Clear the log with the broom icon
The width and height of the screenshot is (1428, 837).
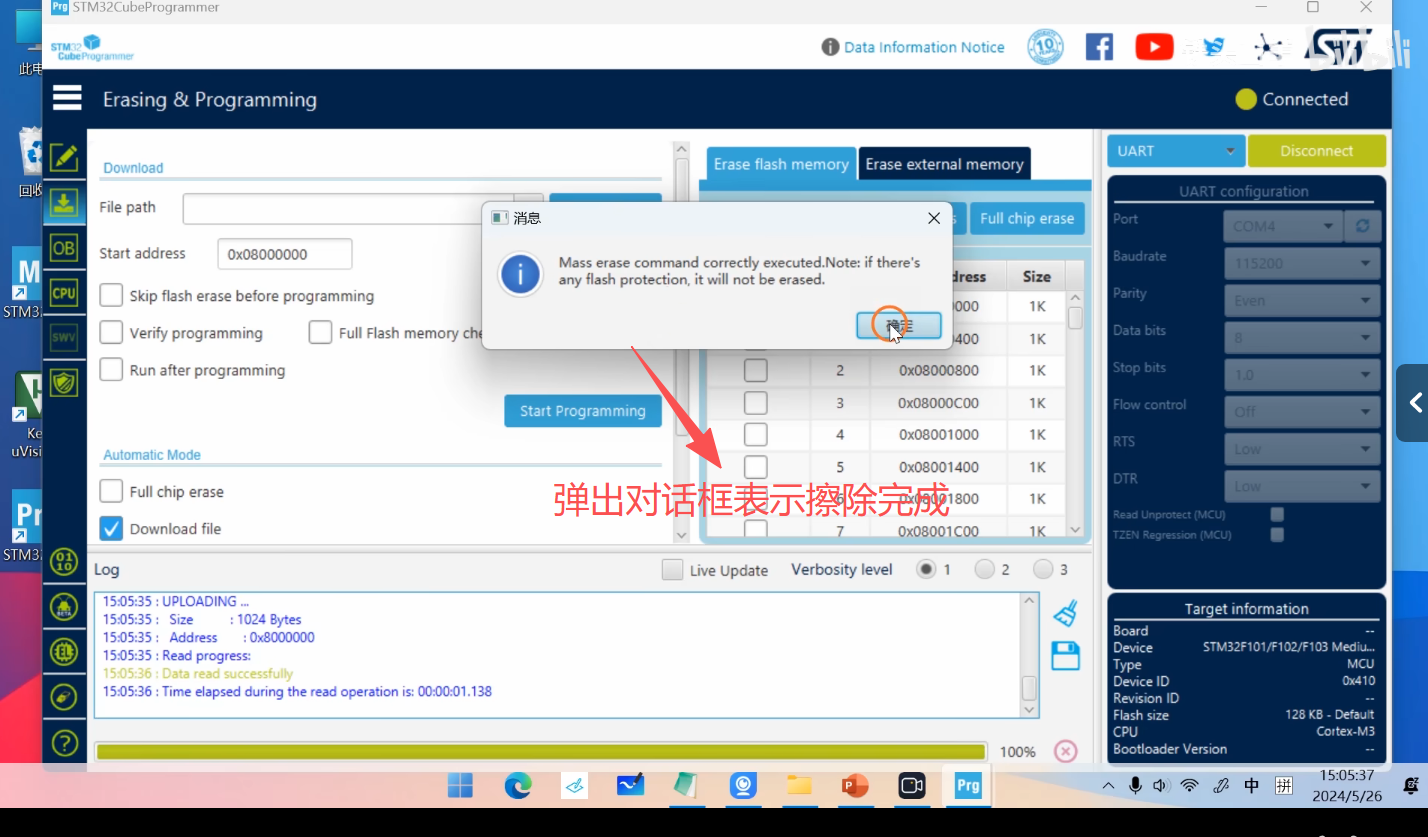click(x=1066, y=613)
